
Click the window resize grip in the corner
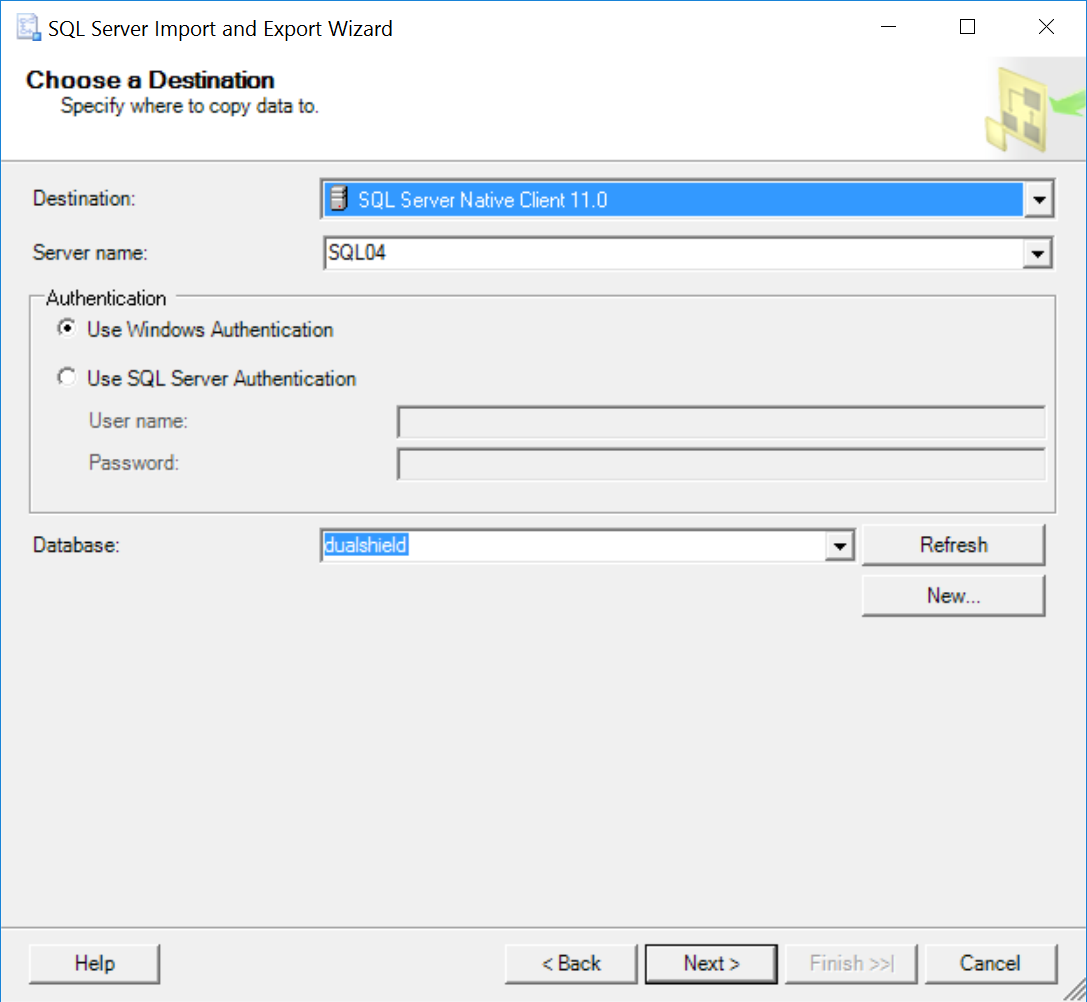[x=1075, y=990]
